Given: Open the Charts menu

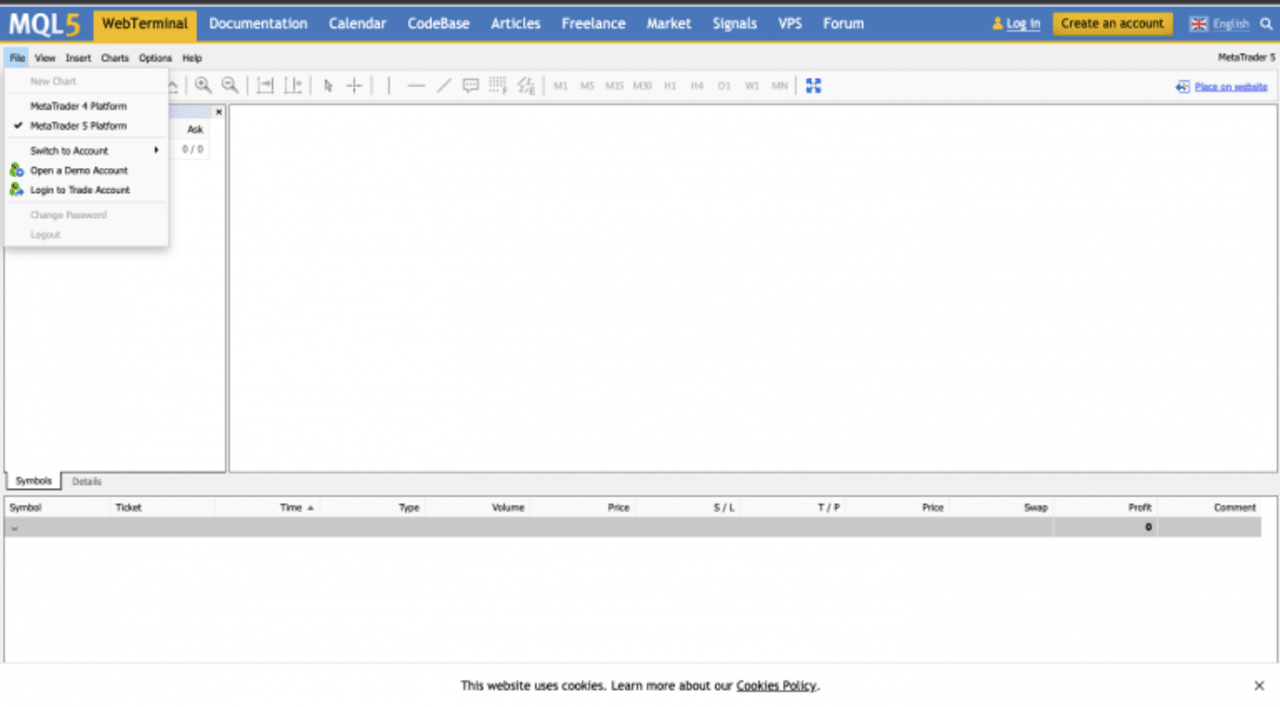Looking at the screenshot, I should tap(115, 58).
